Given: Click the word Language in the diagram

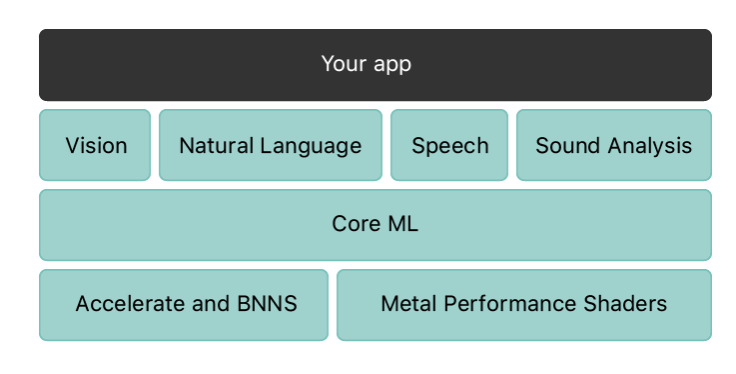Looking at the screenshot, I should 311,147.
